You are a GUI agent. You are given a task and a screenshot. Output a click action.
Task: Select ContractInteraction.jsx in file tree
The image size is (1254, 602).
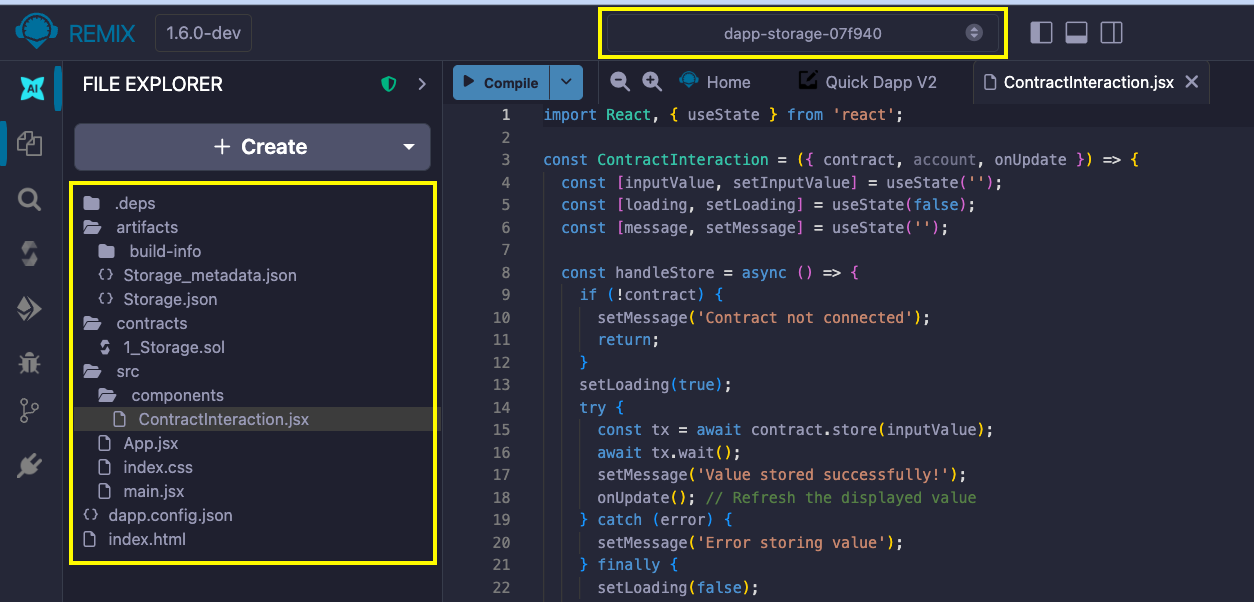(x=210, y=419)
